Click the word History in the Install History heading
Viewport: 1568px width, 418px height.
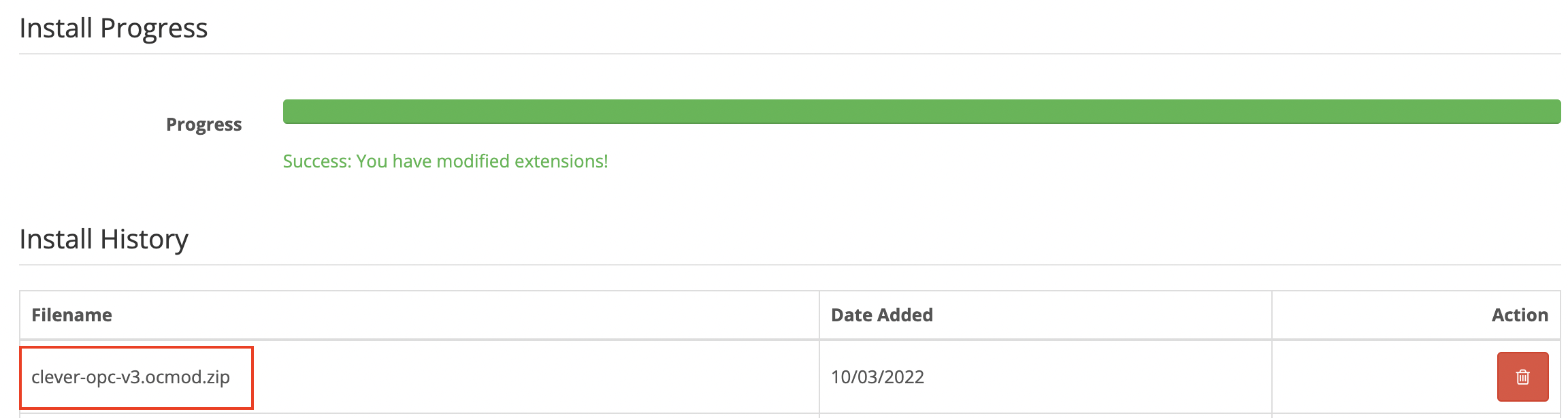tap(144, 240)
